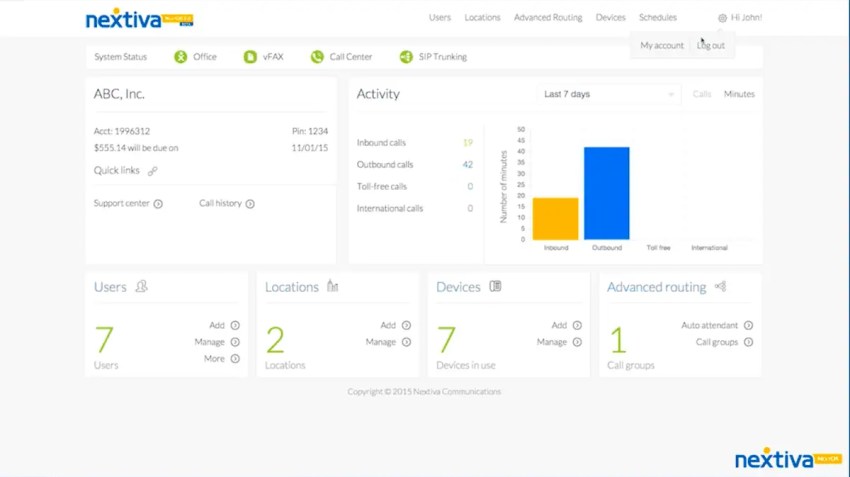The width and height of the screenshot is (850, 477).
Task: Click the More link in Users card
Action: [x=214, y=358]
